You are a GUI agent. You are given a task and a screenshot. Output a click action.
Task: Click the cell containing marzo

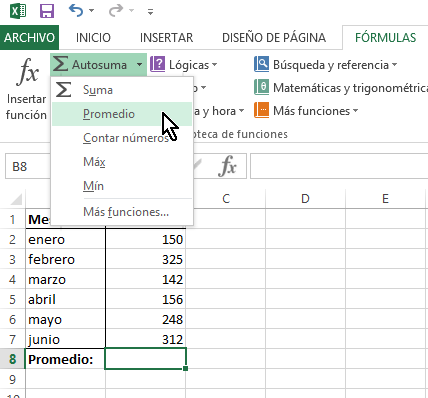[x=65, y=279]
